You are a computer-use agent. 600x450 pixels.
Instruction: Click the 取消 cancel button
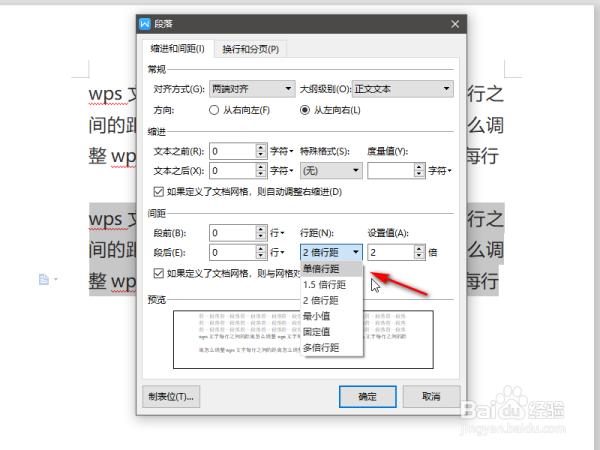pyautogui.click(x=431, y=396)
